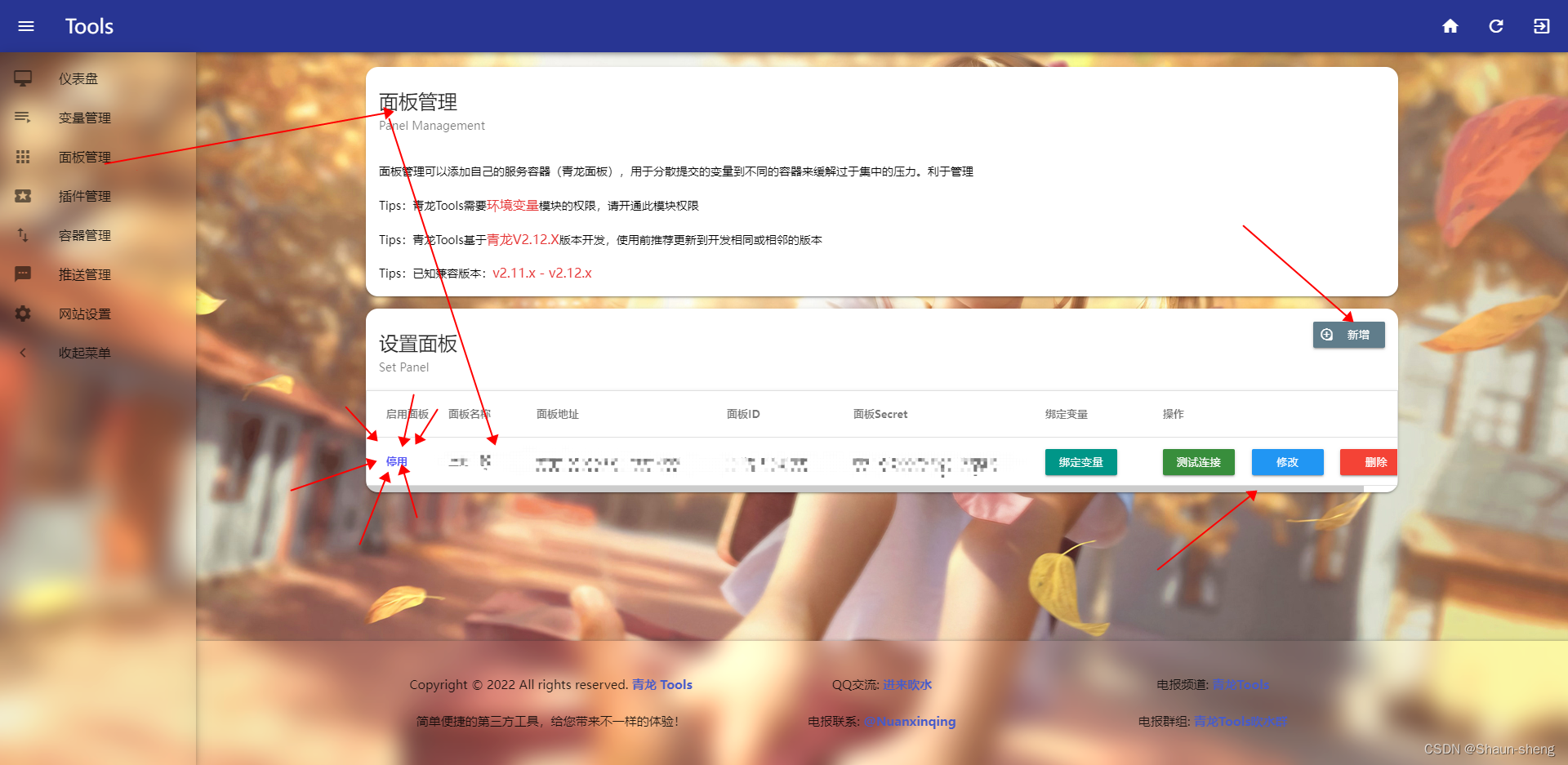Open the hamburger menu icon
Image resolution: width=1568 pixels, height=765 pixels.
click(x=26, y=26)
